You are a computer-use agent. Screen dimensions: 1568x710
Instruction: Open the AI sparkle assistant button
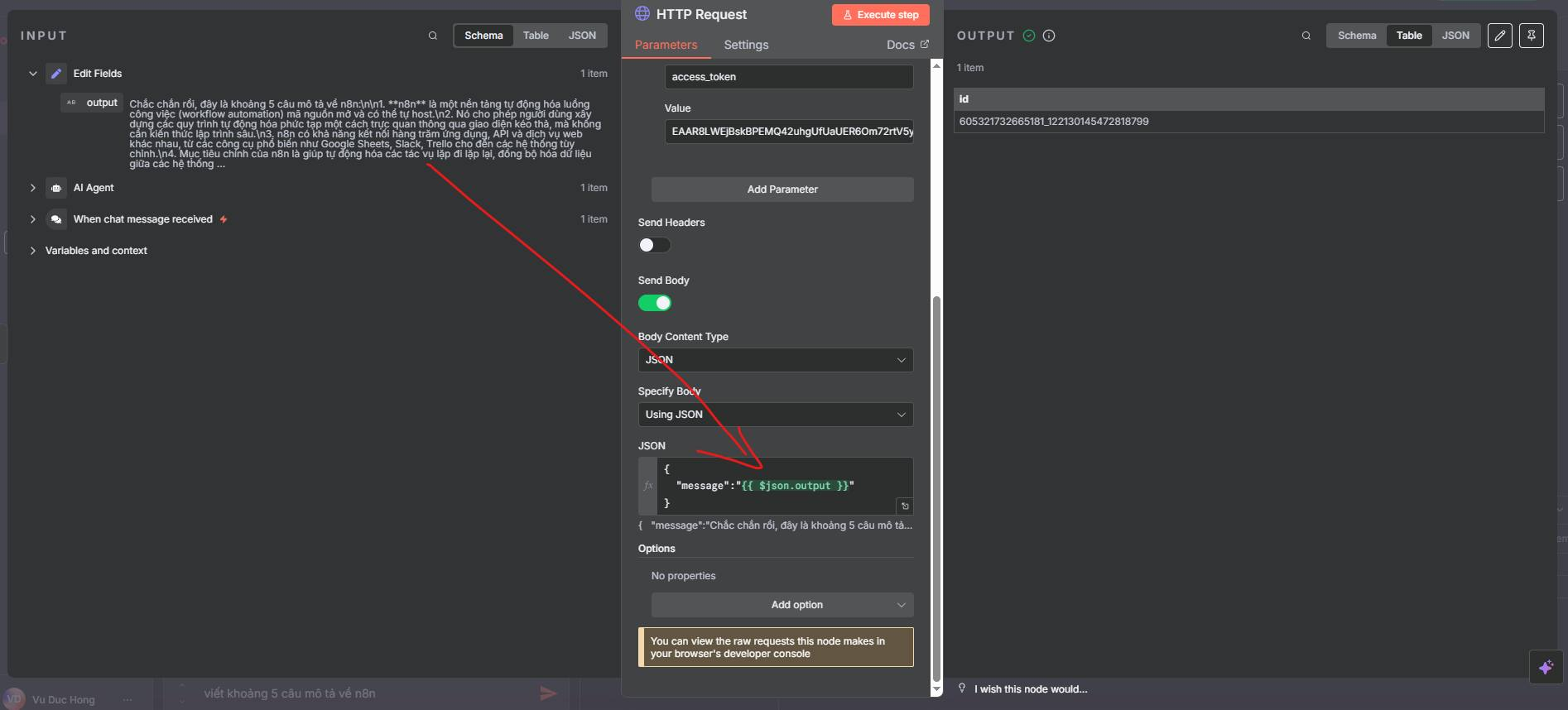(x=1545, y=667)
